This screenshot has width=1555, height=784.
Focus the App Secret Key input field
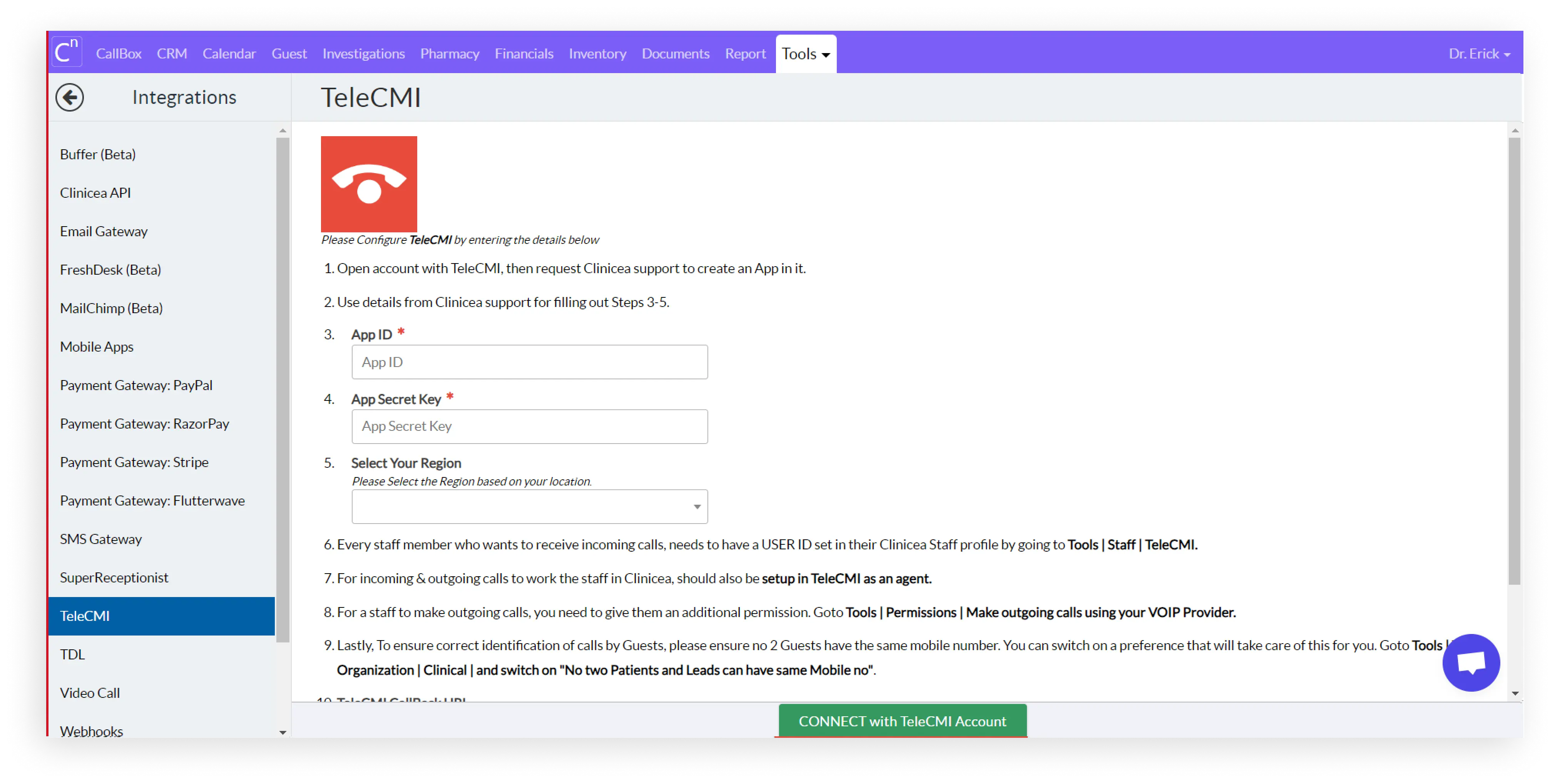click(x=529, y=427)
